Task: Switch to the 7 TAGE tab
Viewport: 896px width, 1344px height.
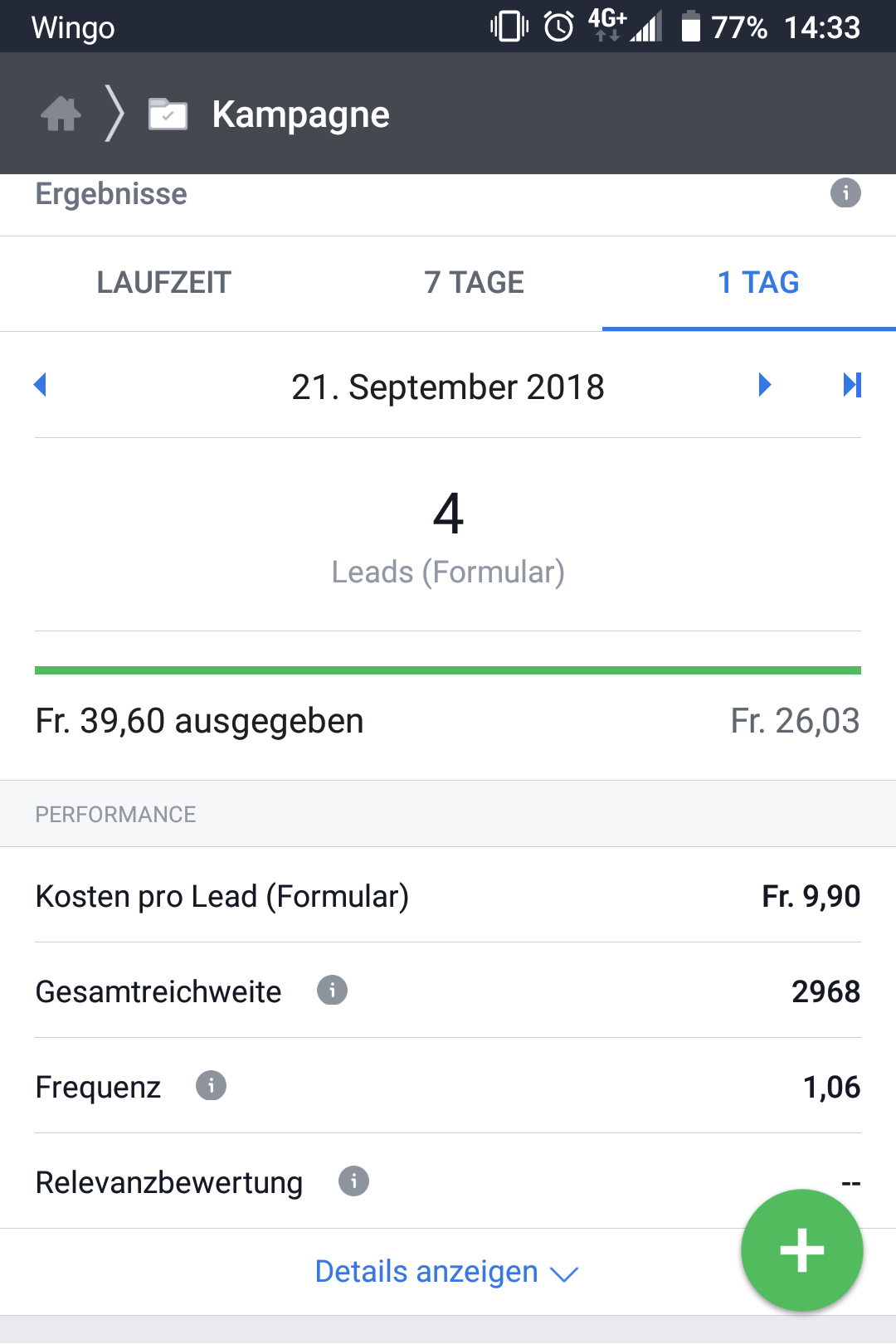Action: (x=474, y=283)
